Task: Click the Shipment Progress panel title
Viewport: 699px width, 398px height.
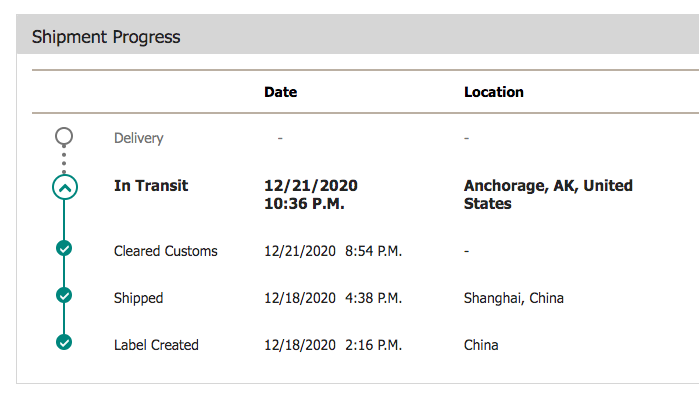Action: pyautogui.click(x=106, y=37)
